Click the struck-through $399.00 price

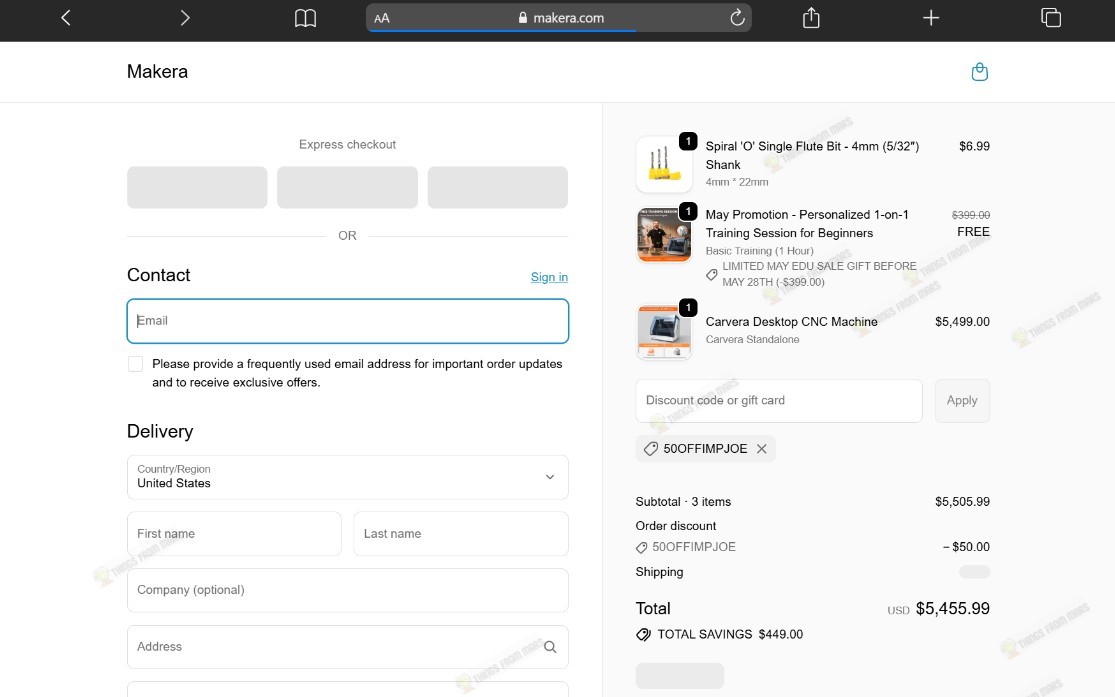point(971,215)
